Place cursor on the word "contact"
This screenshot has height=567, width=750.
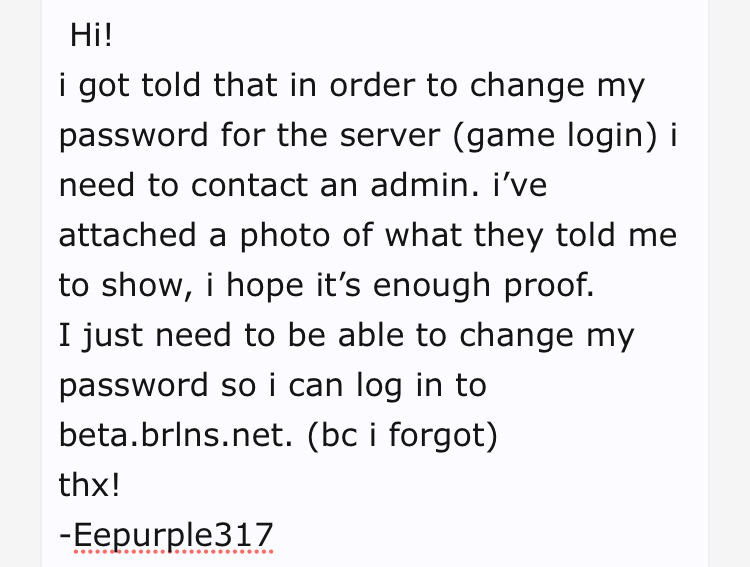(249, 185)
